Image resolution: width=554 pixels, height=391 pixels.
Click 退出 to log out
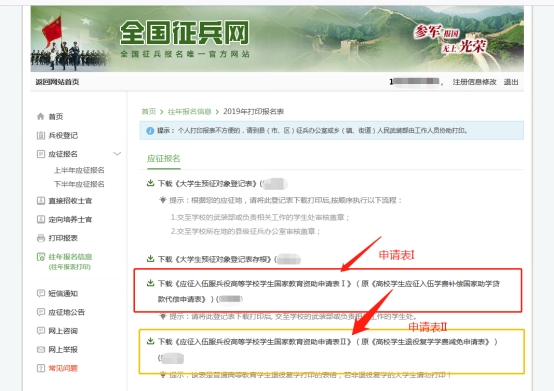click(x=511, y=82)
